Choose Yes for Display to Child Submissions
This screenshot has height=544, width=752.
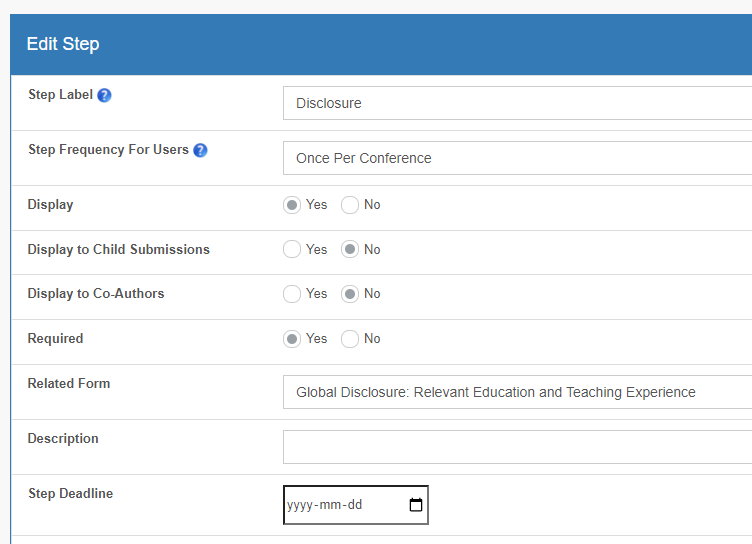(x=292, y=249)
